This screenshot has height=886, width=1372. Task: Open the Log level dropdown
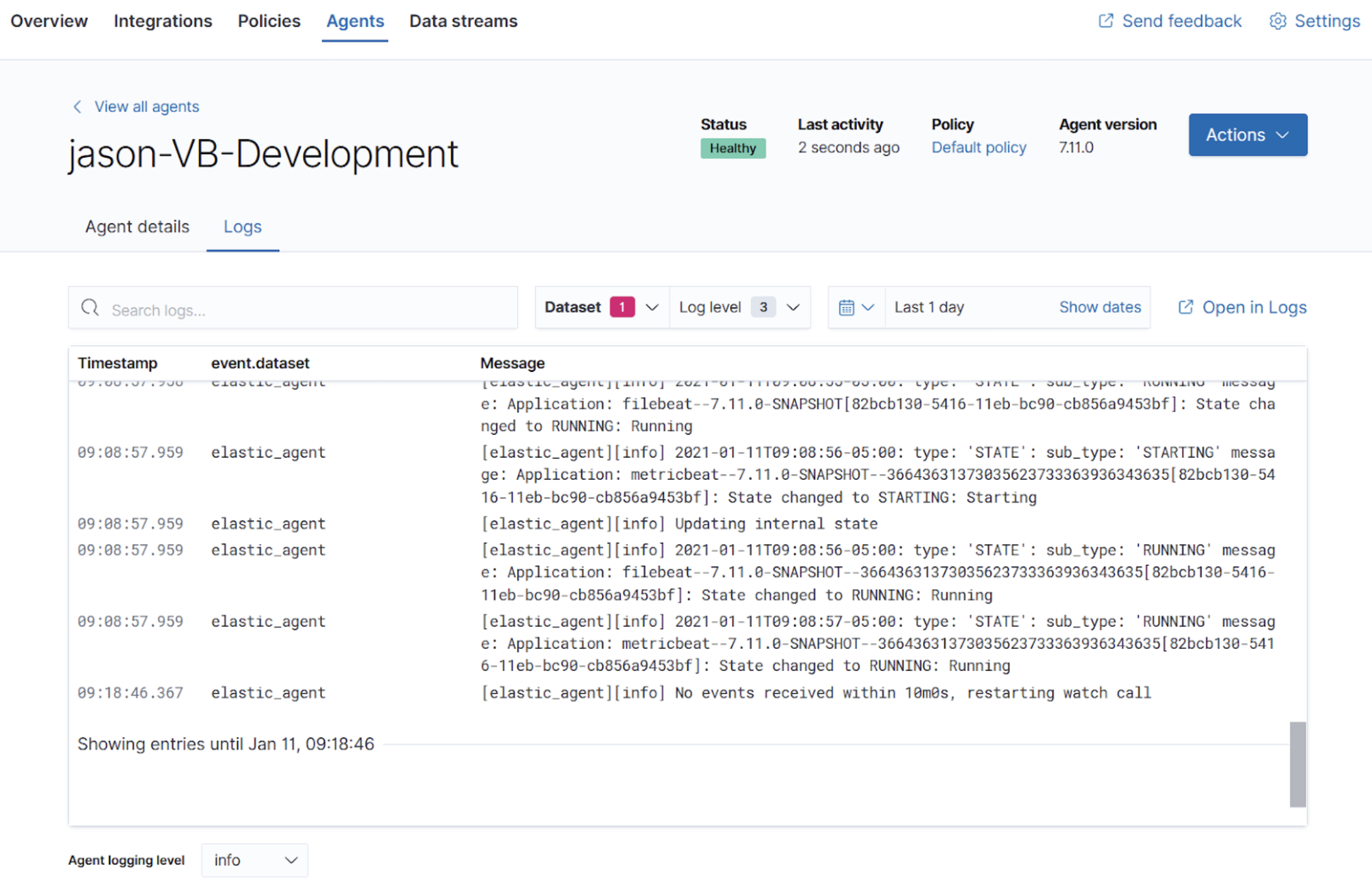(794, 307)
